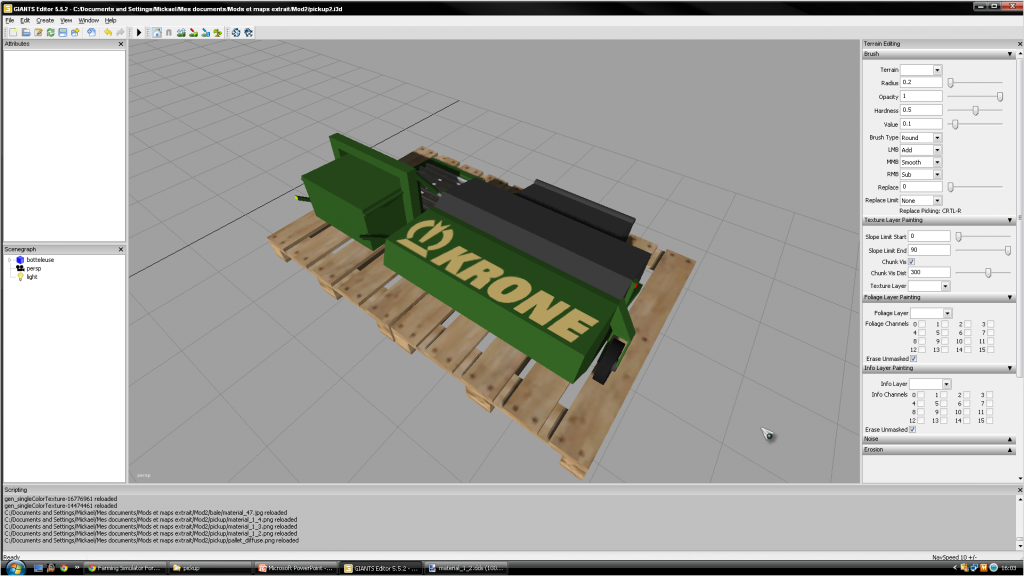Enable Info Channel 12 checkbox
Screen dimensions: 1024x576
[x=921, y=421]
